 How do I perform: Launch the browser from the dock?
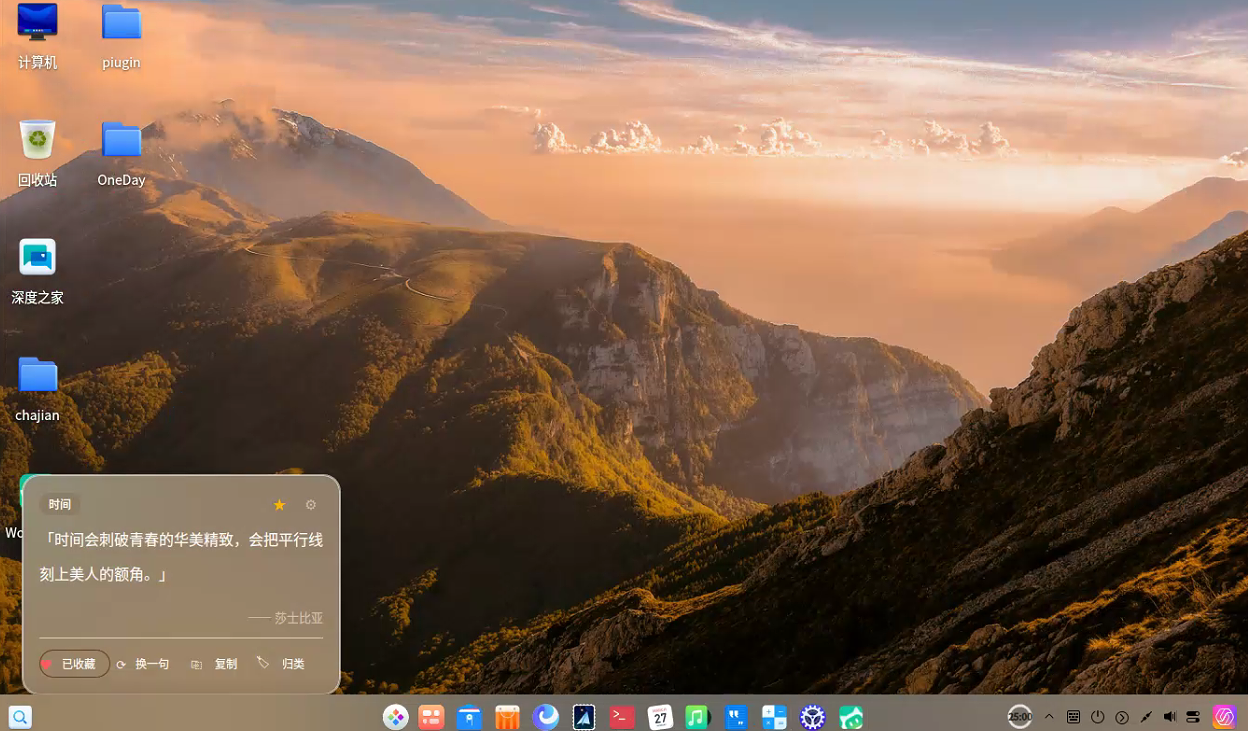click(546, 717)
